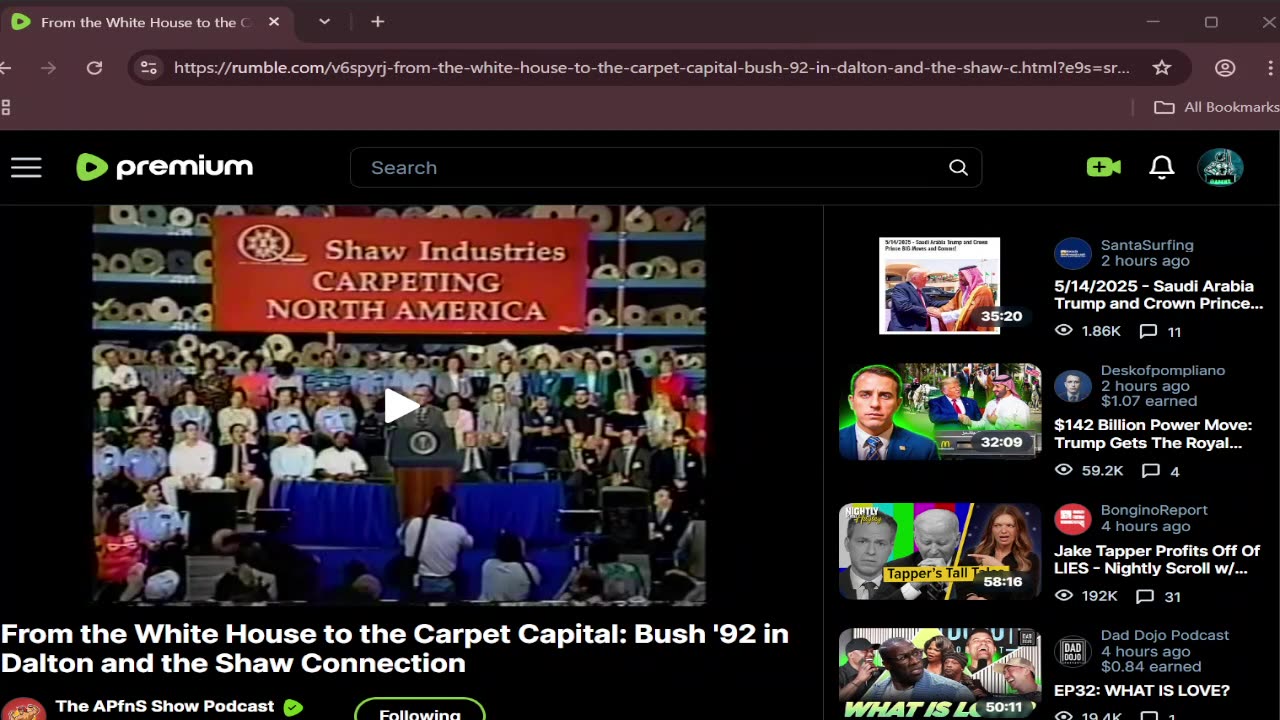Click comment icon showing 31 comments
Viewport: 1280px width, 720px height.
(1145, 596)
